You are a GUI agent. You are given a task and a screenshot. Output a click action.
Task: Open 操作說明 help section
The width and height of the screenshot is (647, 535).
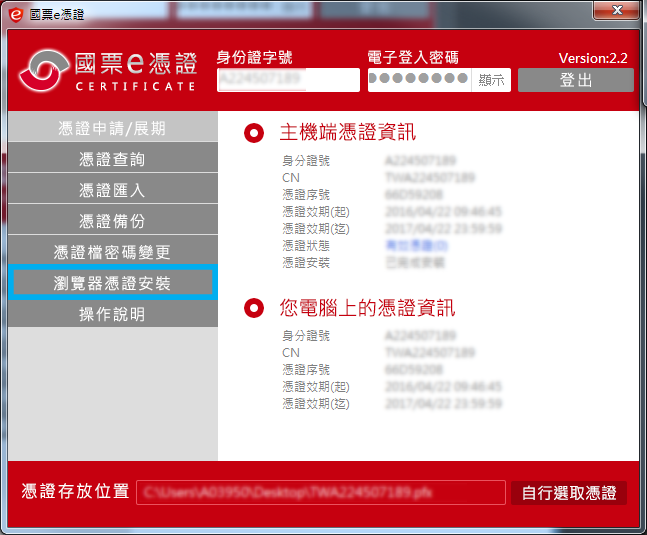[113, 313]
